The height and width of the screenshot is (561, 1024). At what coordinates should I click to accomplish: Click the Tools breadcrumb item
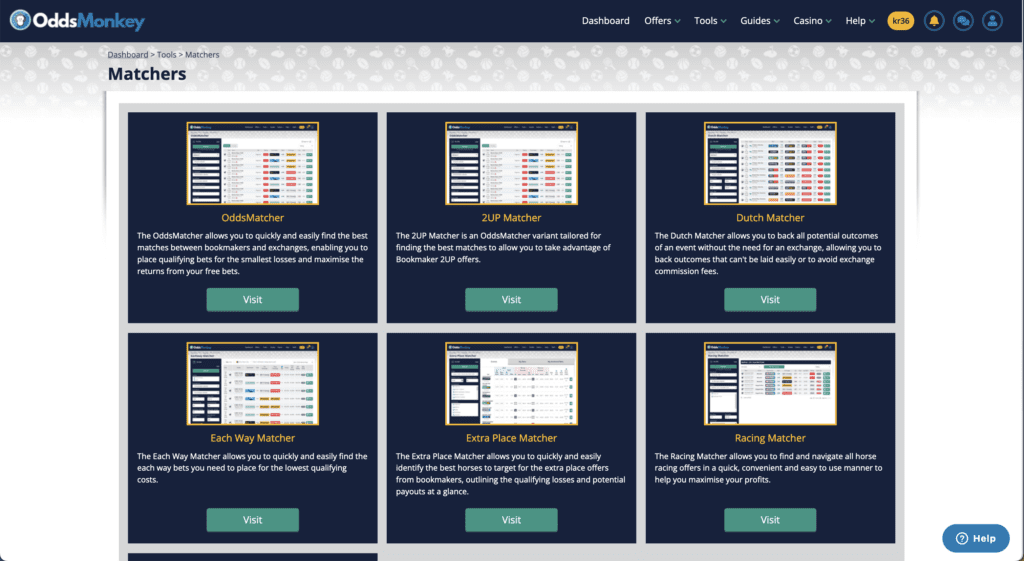coord(167,55)
